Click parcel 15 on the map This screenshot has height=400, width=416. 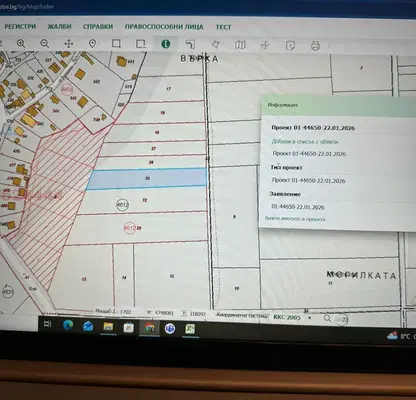(x=172, y=276)
